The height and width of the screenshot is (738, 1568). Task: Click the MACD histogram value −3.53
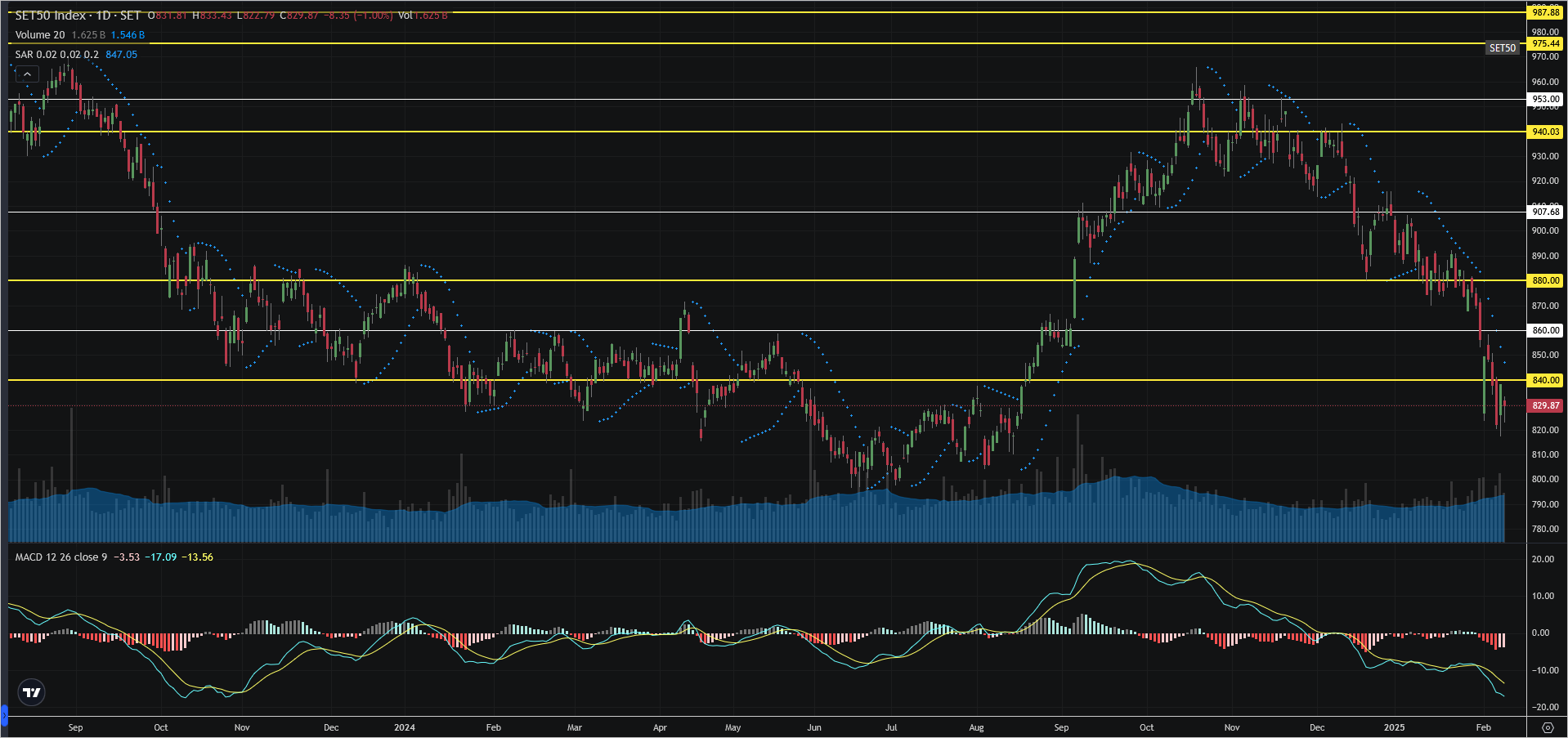click(x=126, y=557)
